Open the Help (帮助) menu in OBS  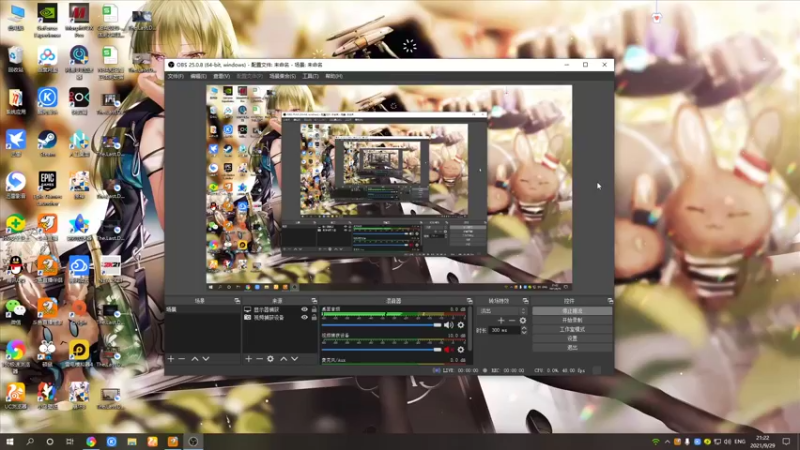pyautogui.click(x=334, y=76)
